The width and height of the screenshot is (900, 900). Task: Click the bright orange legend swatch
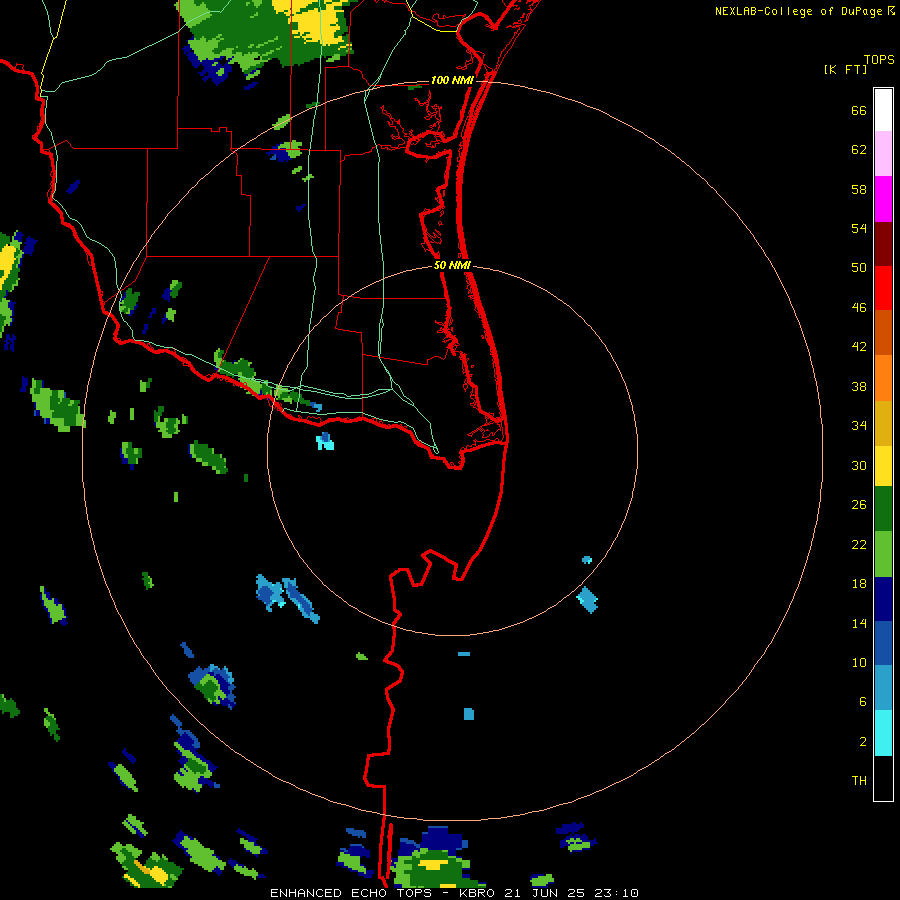(x=883, y=378)
